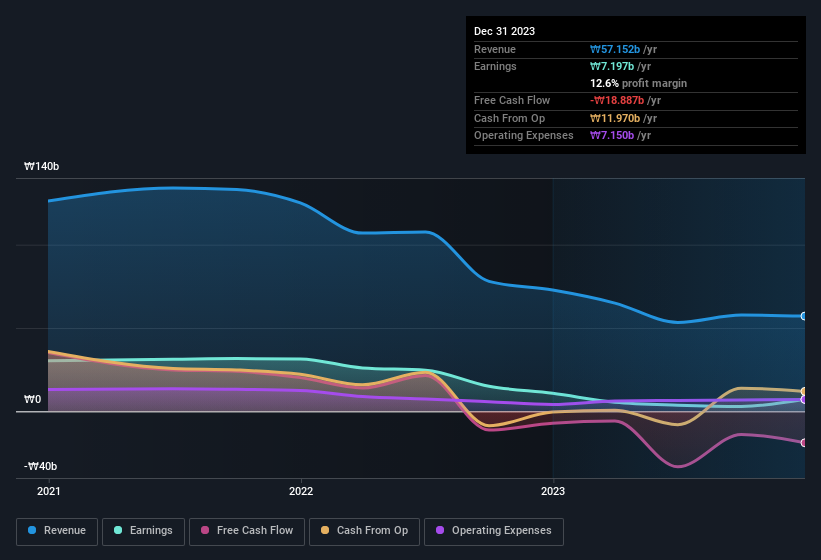The image size is (821, 560).
Task: Click the 2022 x-axis label
Action: 301,491
